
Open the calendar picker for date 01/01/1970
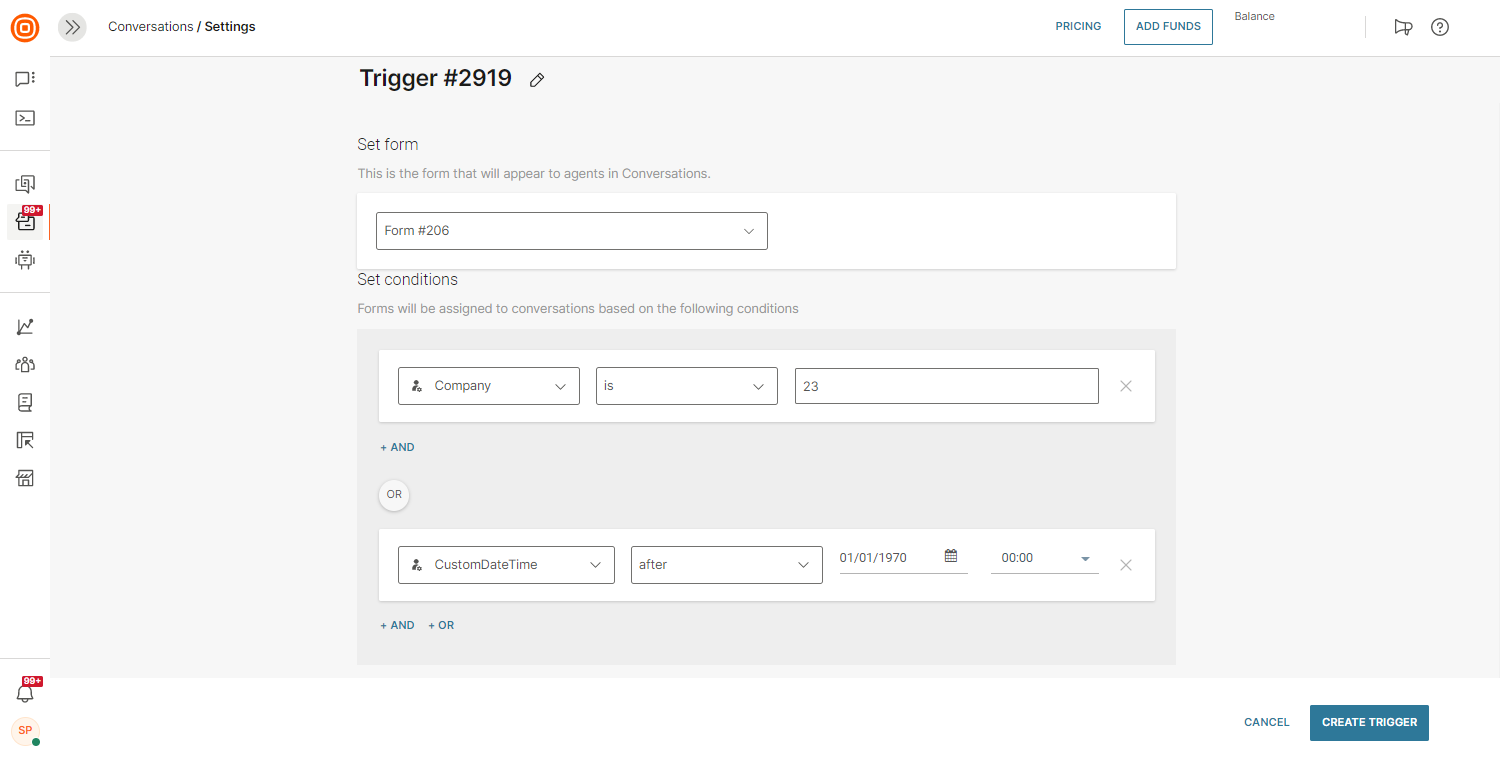tap(951, 556)
